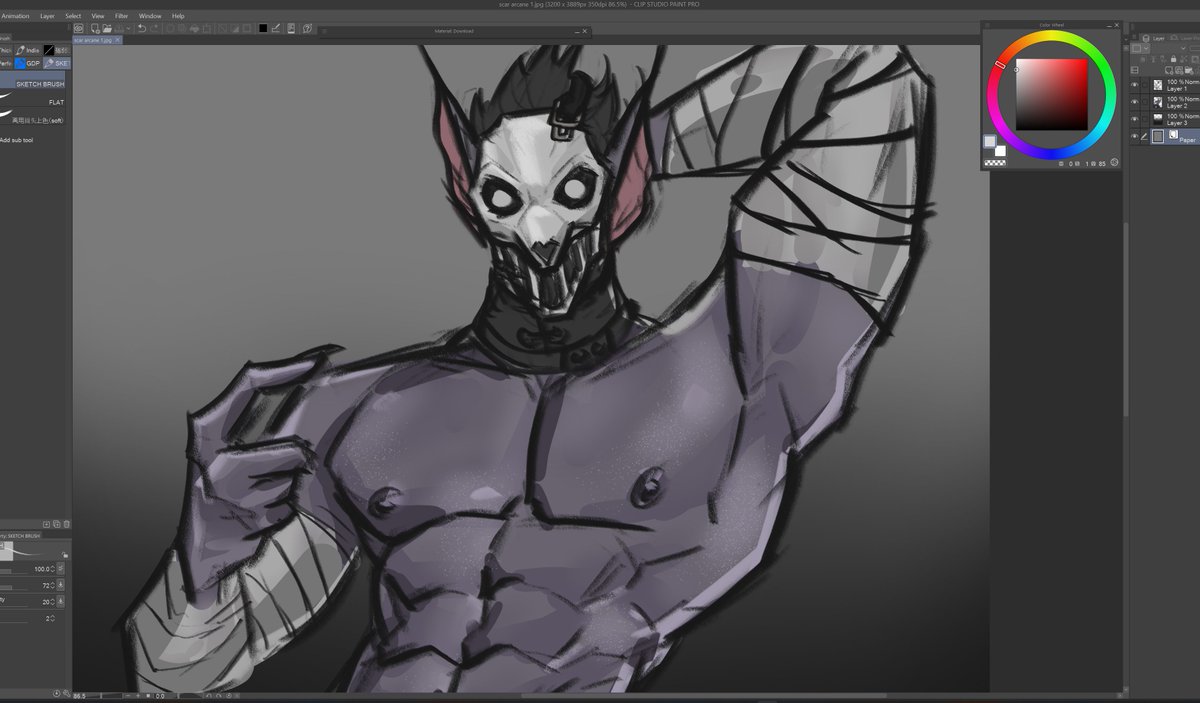Viewport: 1200px width, 703px height.
Task: Click the padlock Lock layer icon
Action: pos(1173,59)
